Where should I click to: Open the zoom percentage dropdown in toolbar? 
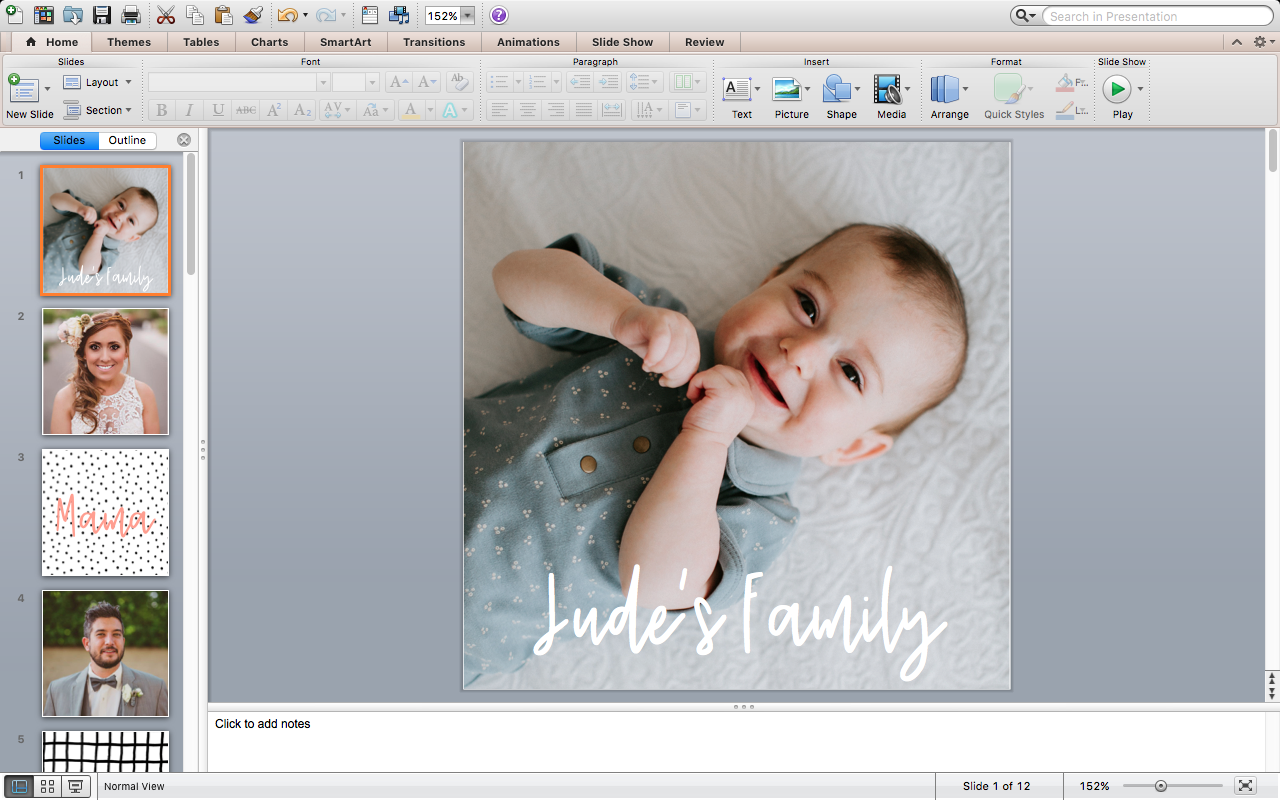[467, 16]
